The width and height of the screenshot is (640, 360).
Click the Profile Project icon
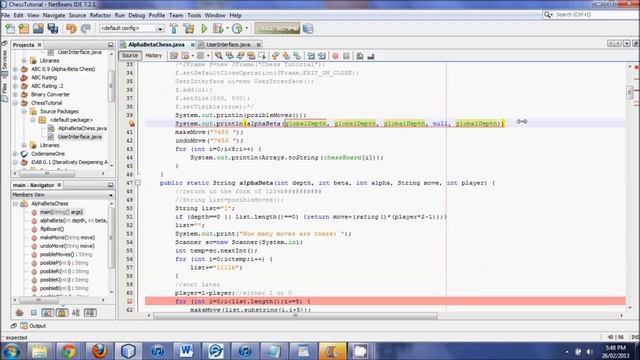coord(237,29)
